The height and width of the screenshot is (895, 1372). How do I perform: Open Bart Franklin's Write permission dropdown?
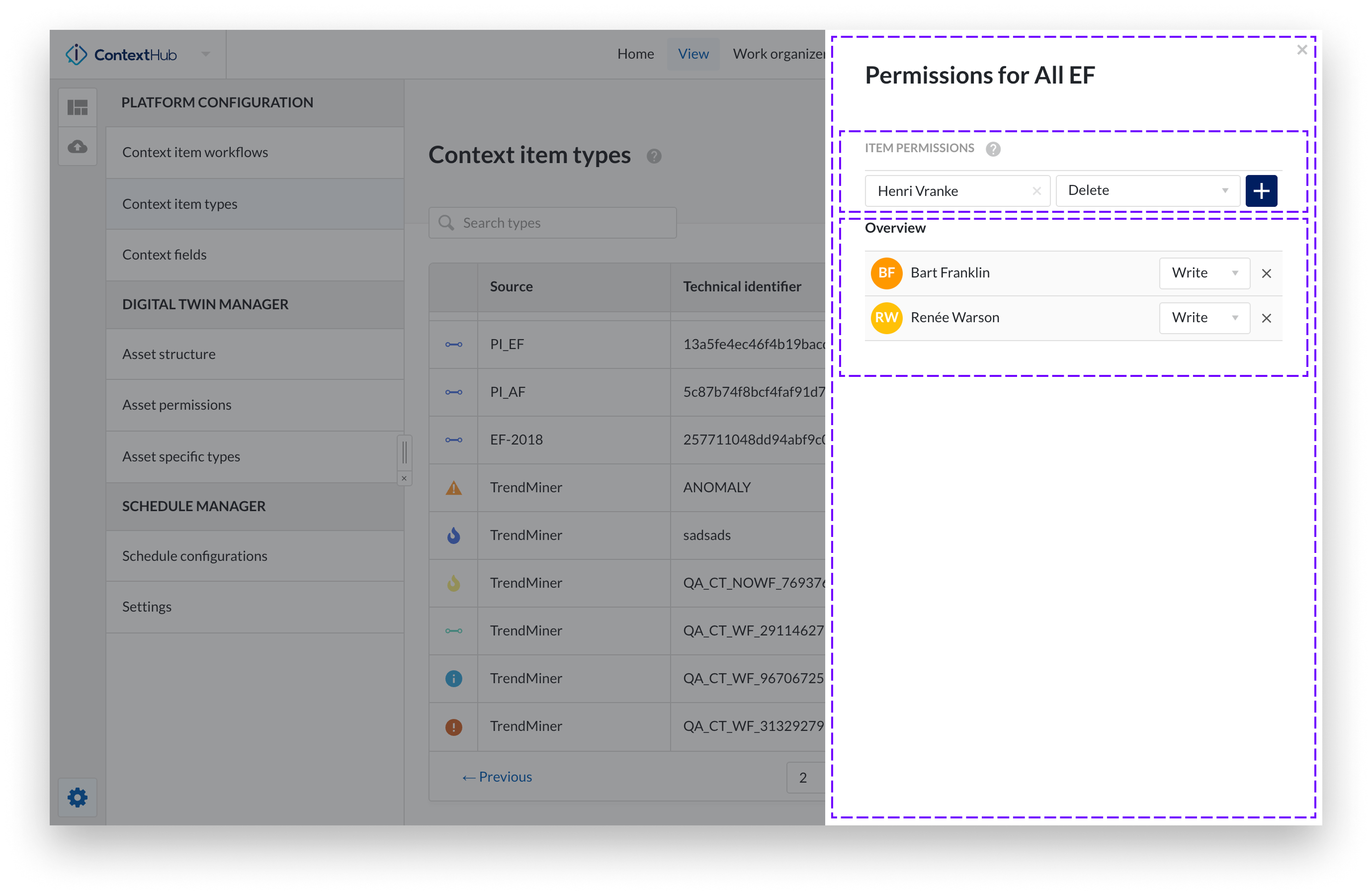click(x=1203, y=273)
